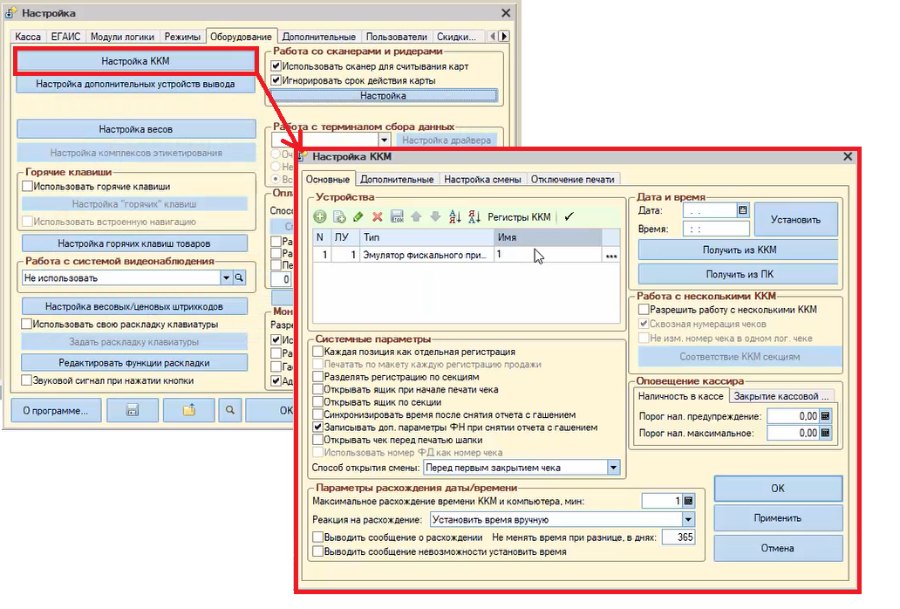Click the magnifier button at bottom of Настройка window
The image size is (900, 609).
click(230, 410)
